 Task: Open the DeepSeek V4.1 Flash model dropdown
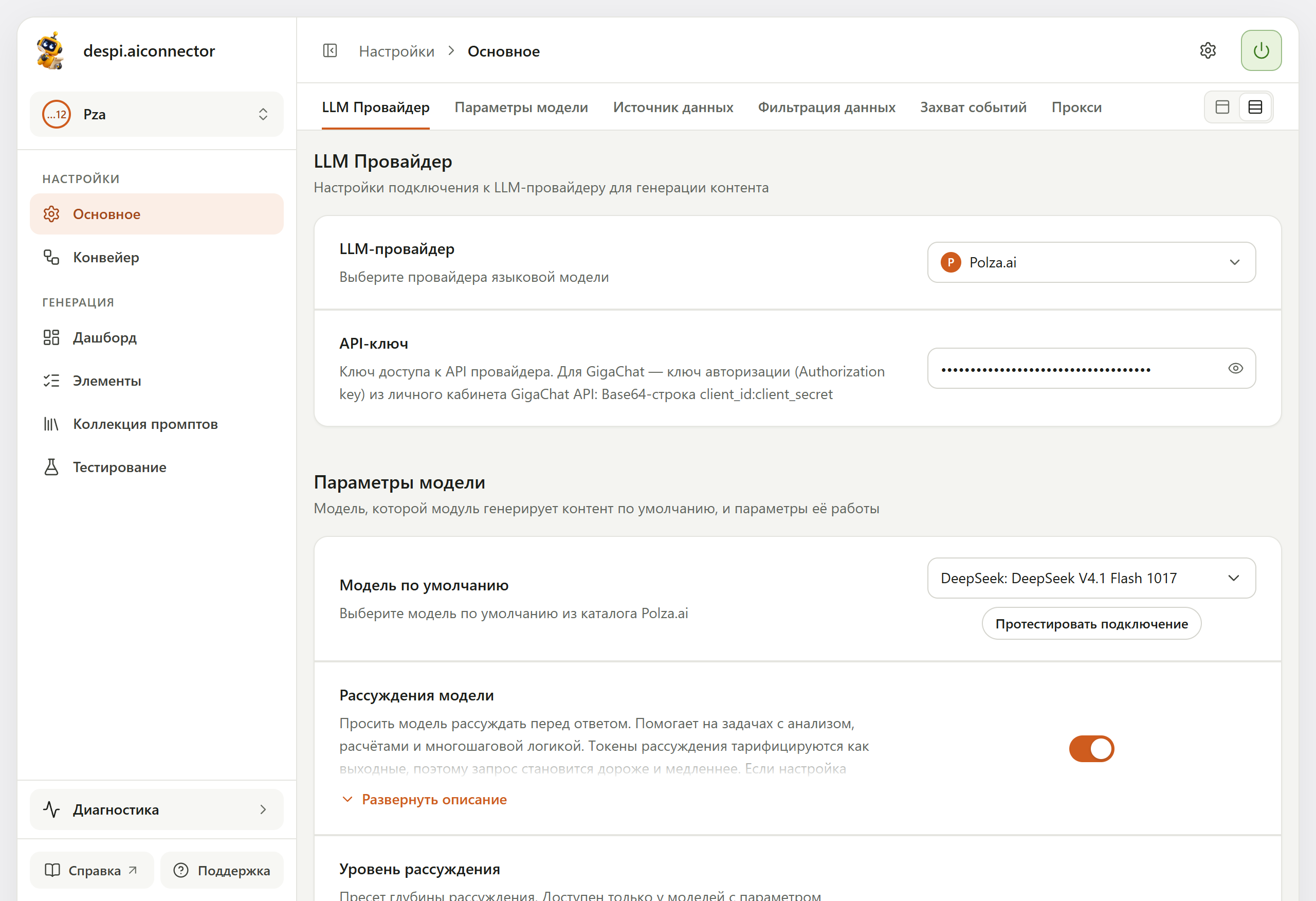coord(1091,578)
